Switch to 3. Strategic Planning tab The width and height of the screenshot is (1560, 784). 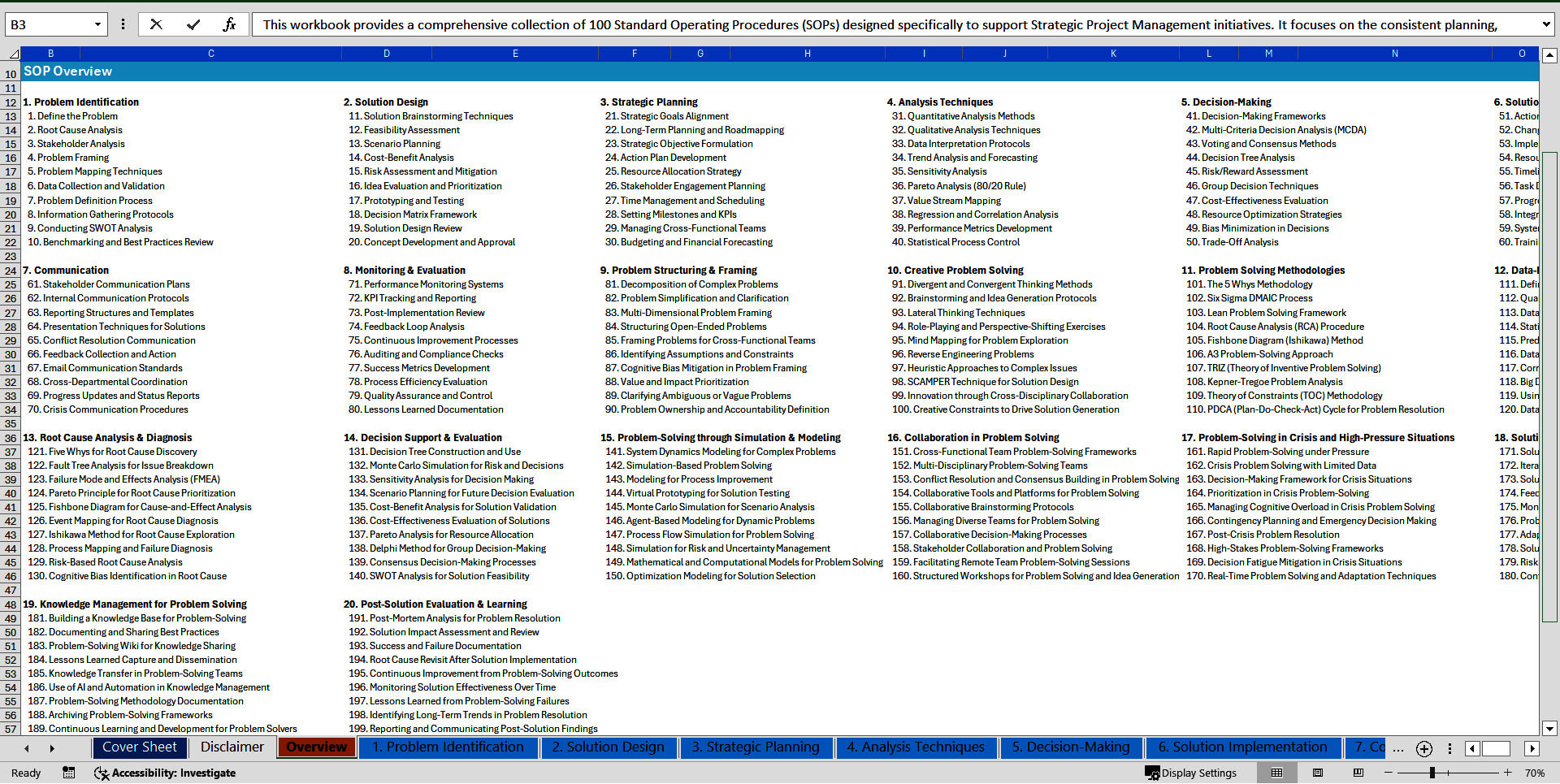pyautogui.click(x=755, y=747)
